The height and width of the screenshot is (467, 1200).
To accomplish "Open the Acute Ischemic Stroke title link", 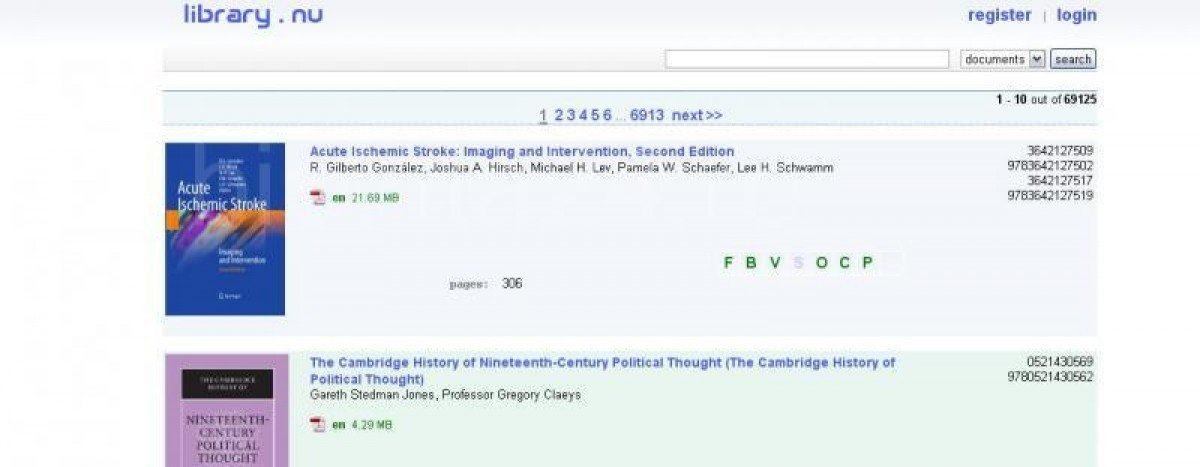I will [x=522, y=152].
